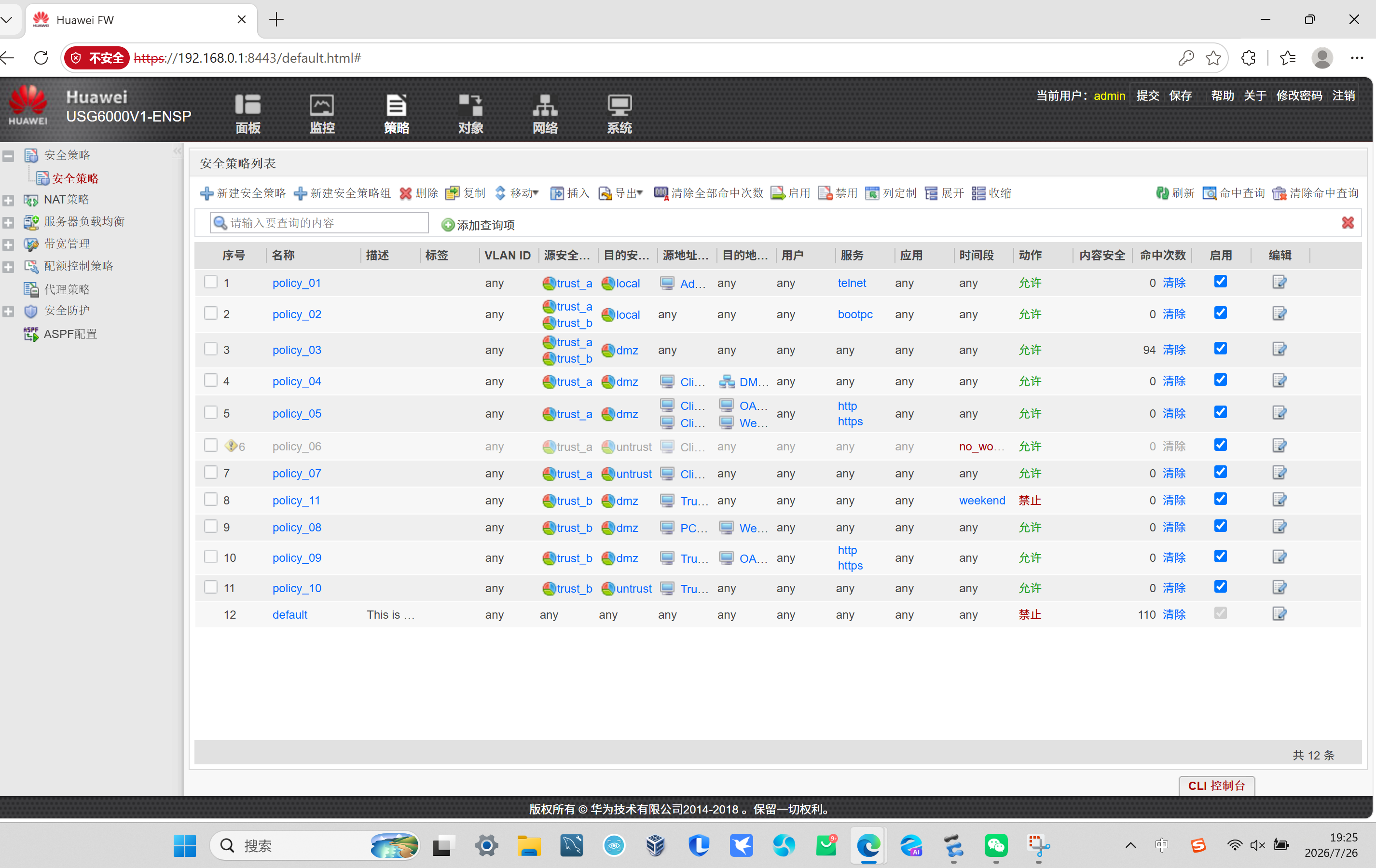
Task: Edit the default policy via edit icon
Action: click(1280, 614)
